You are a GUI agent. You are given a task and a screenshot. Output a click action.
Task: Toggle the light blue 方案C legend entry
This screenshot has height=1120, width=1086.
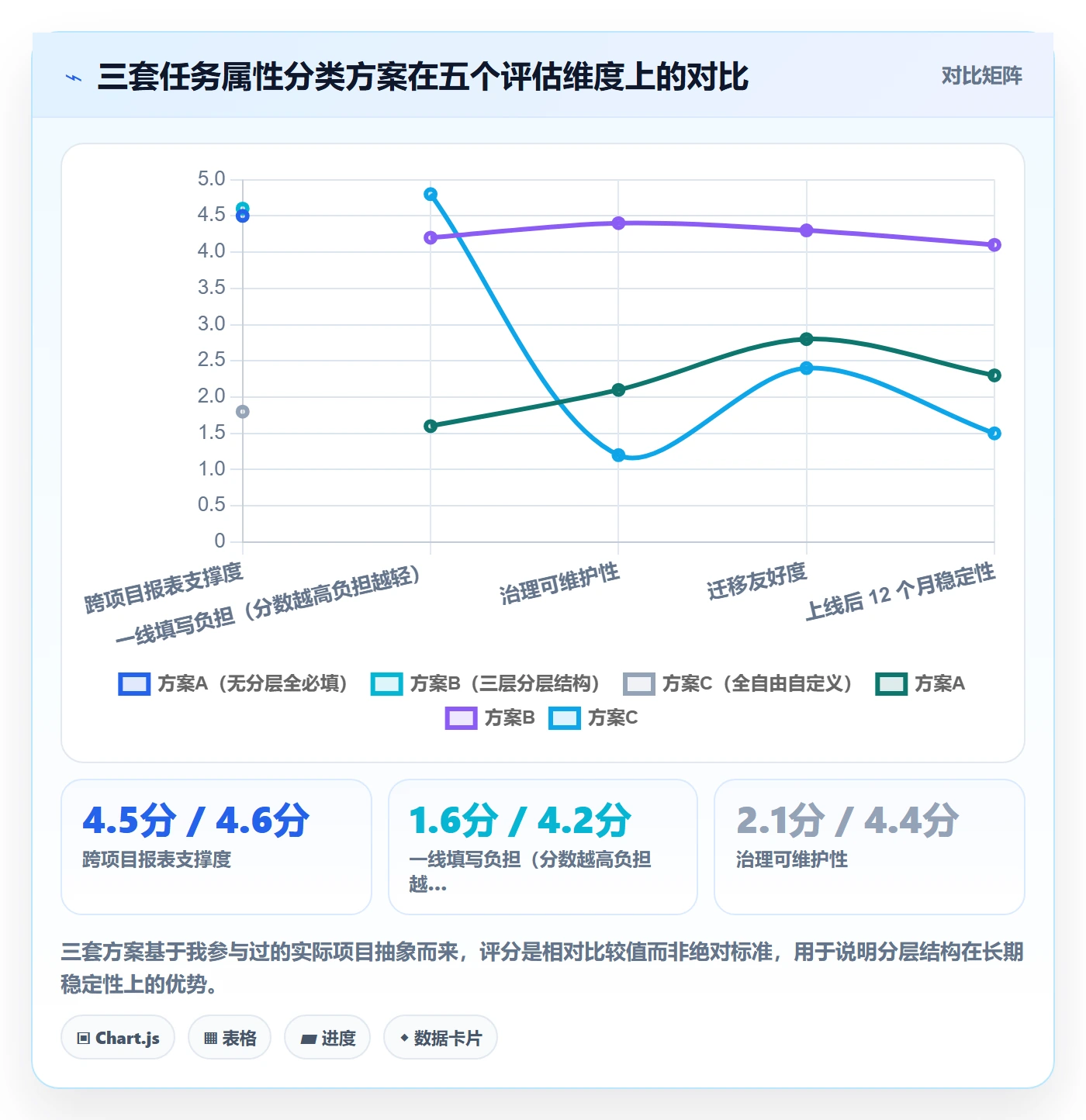593,718
